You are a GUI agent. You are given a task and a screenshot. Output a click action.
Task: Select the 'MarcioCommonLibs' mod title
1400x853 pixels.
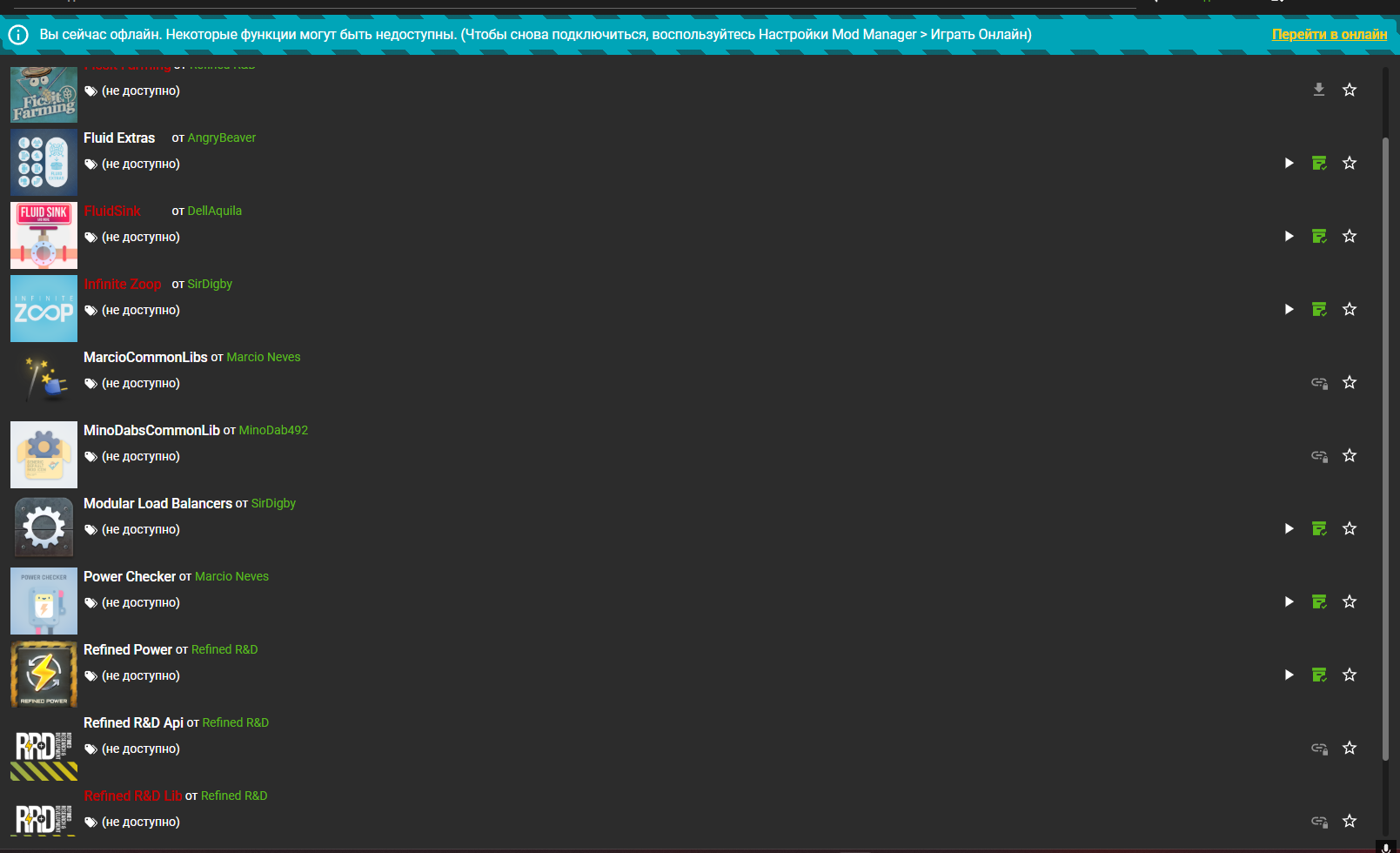145,357
